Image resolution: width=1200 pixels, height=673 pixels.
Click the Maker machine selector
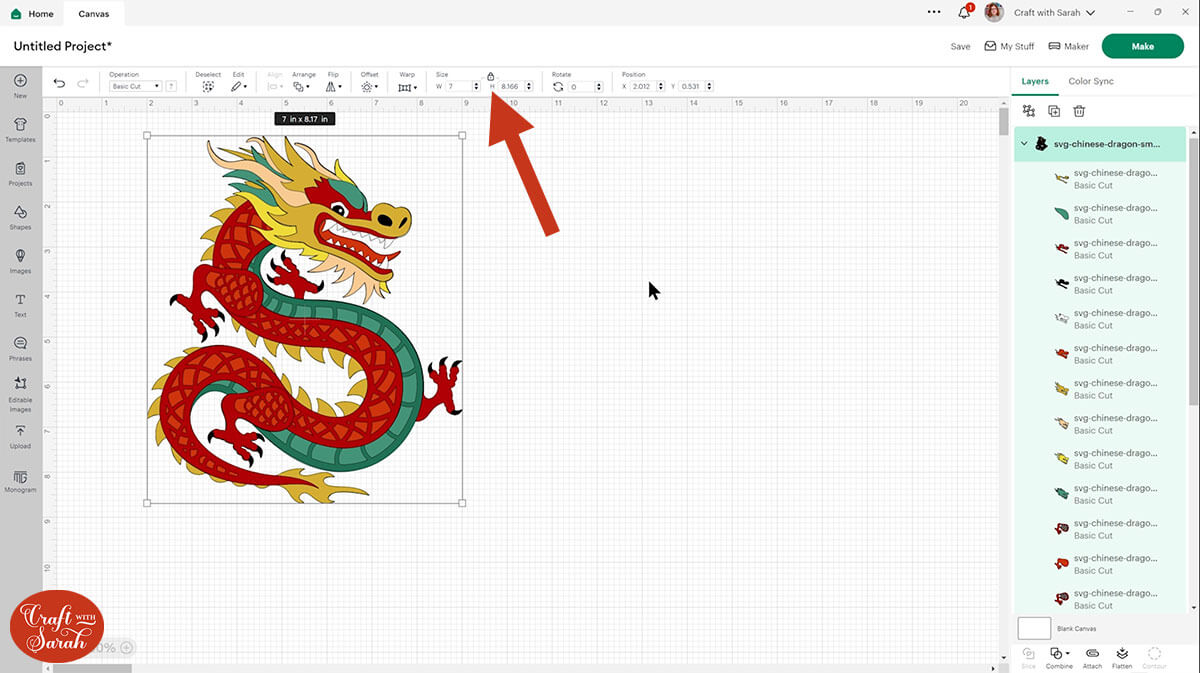click(x=1069, y=46)
